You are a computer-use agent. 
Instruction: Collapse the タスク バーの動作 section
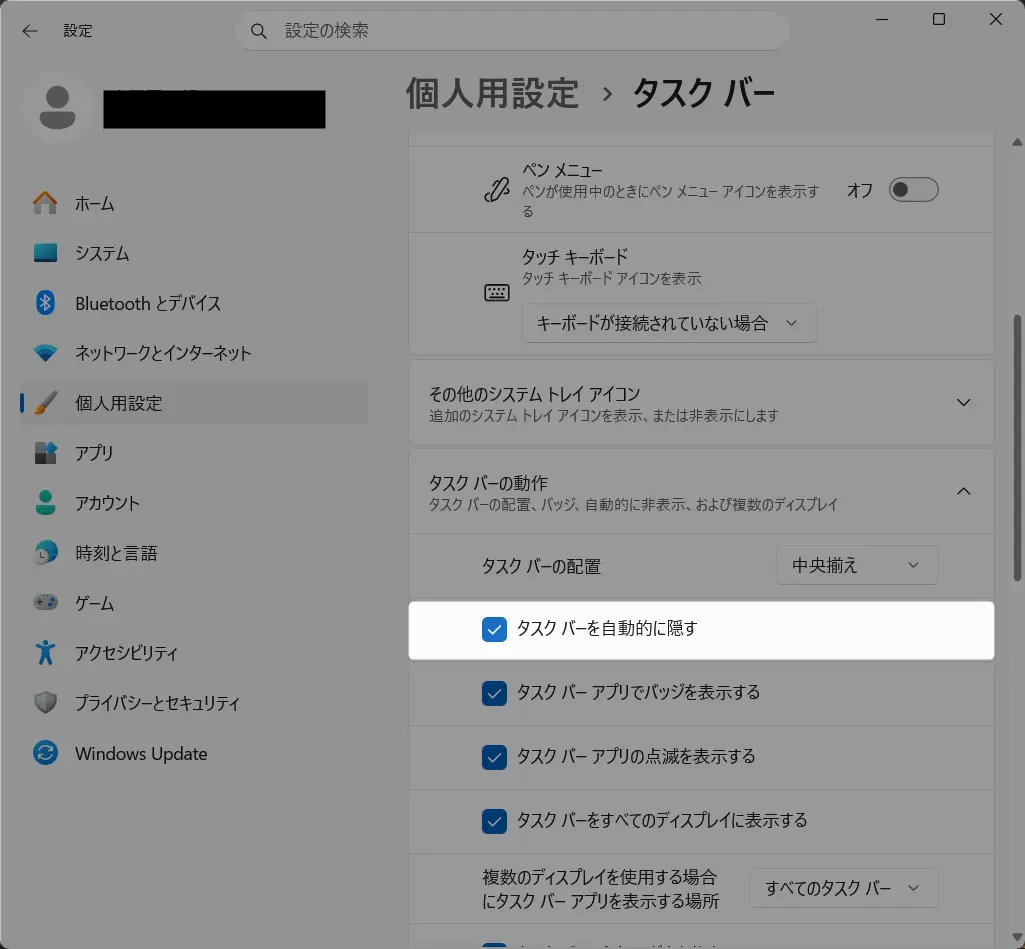click(963, 491)
